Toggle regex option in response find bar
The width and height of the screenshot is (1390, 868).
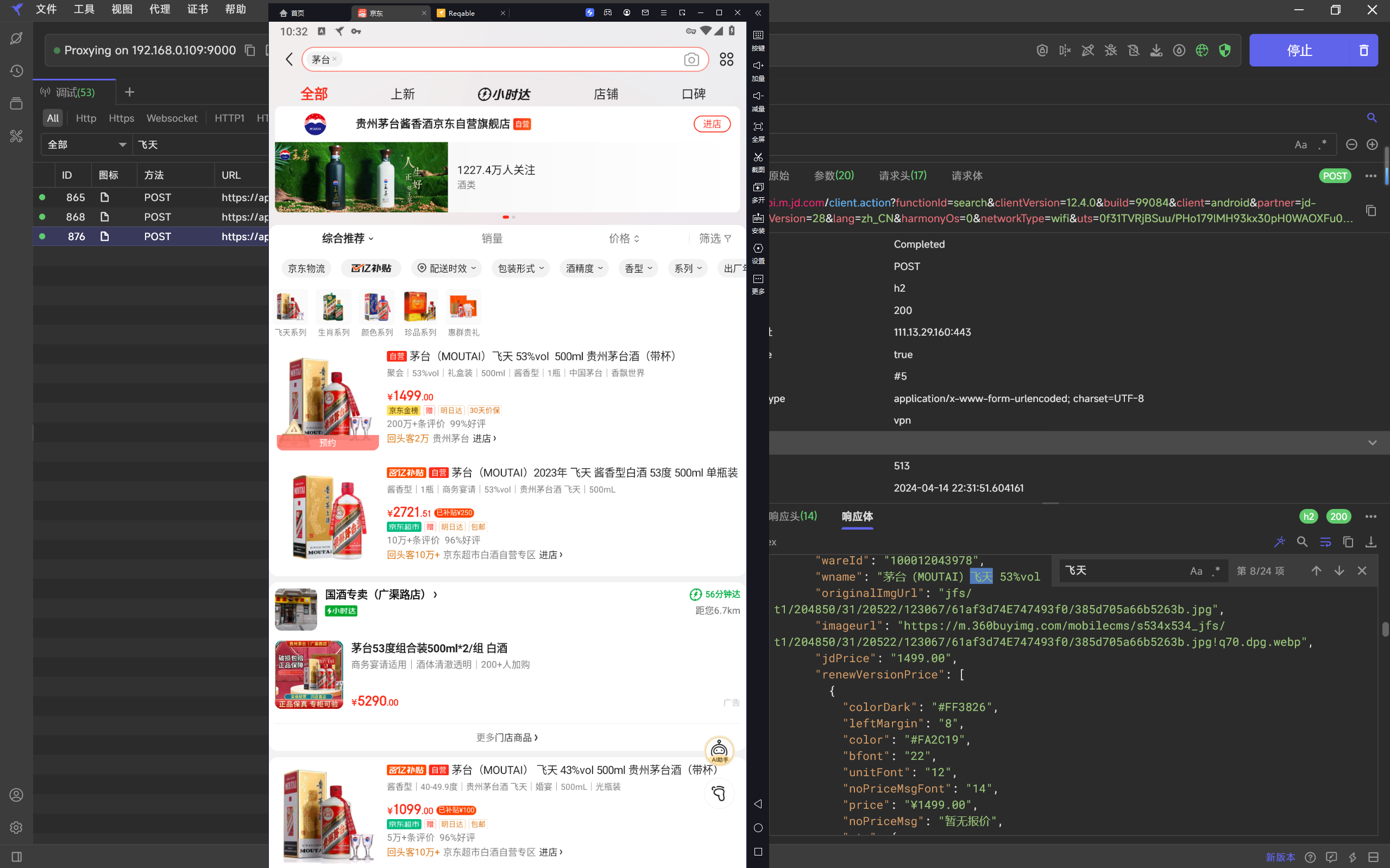point(1216,571)
